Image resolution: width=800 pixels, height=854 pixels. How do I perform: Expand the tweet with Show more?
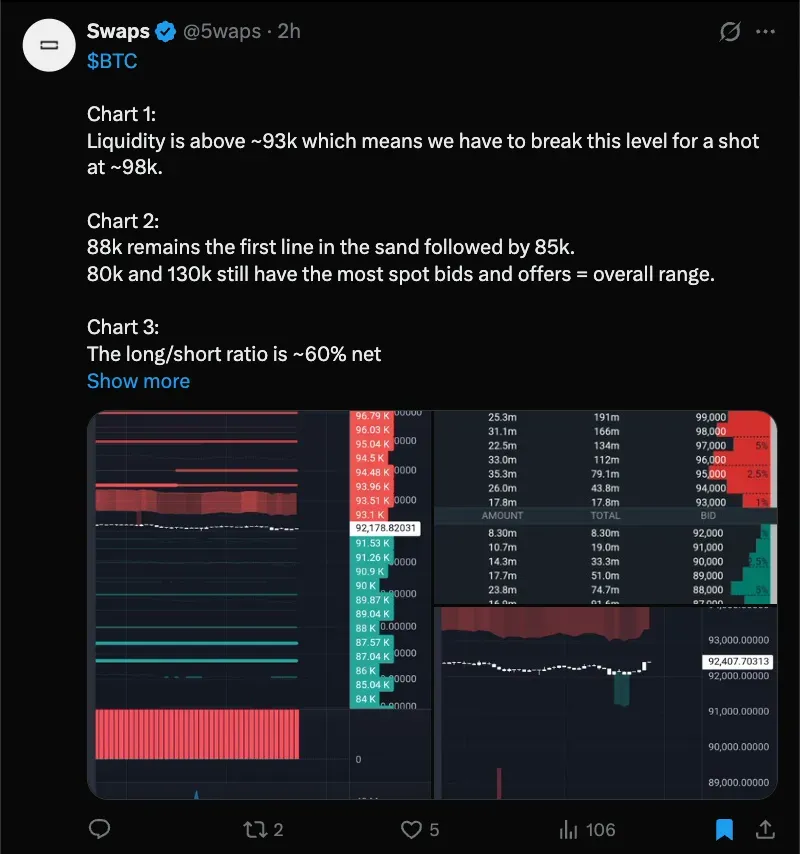click(x=138, y=381)
